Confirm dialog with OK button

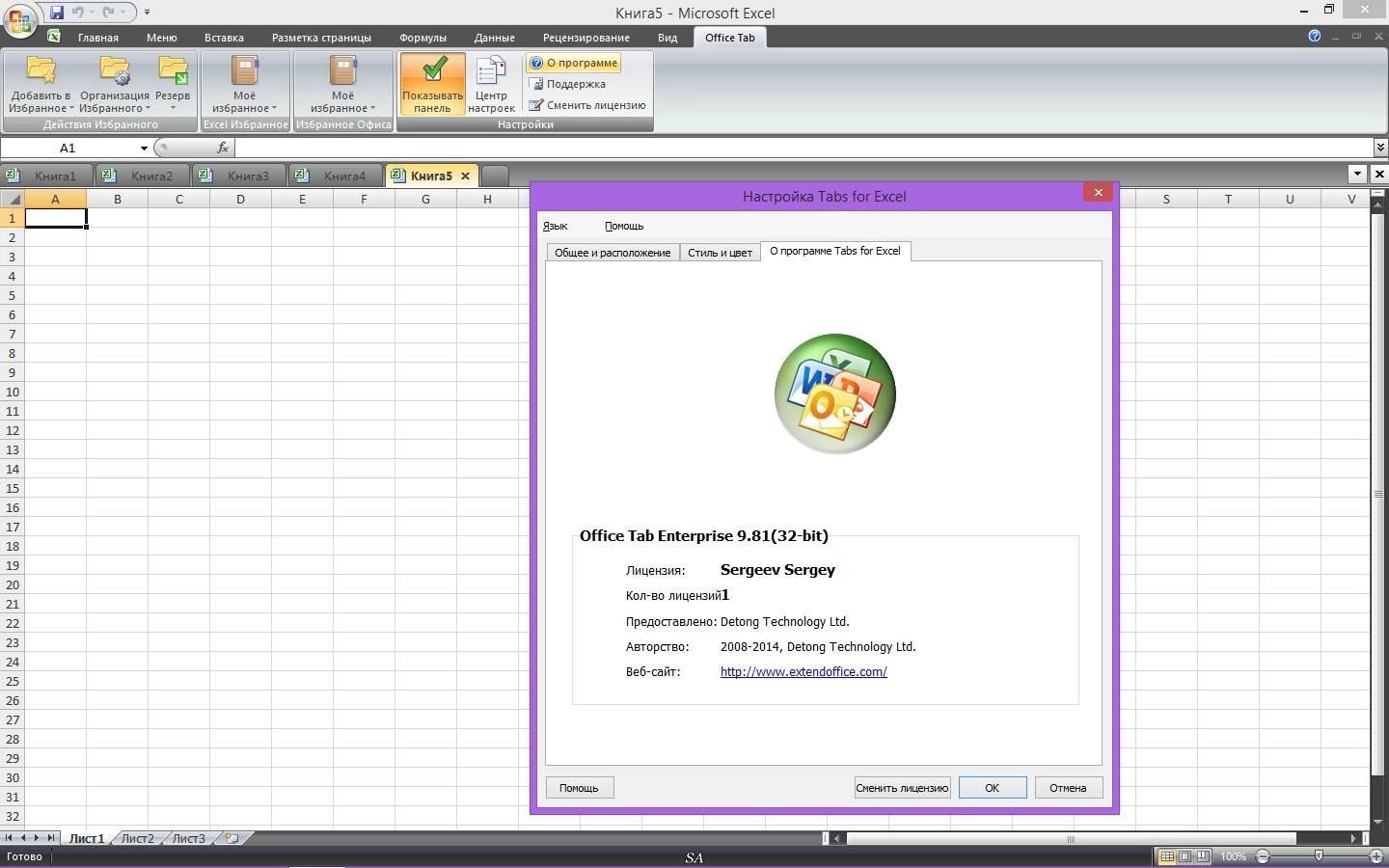(992, 788)
